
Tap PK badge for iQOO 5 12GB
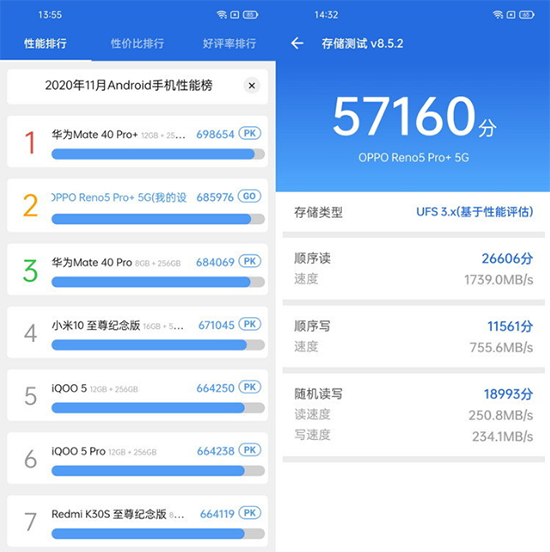250,387
